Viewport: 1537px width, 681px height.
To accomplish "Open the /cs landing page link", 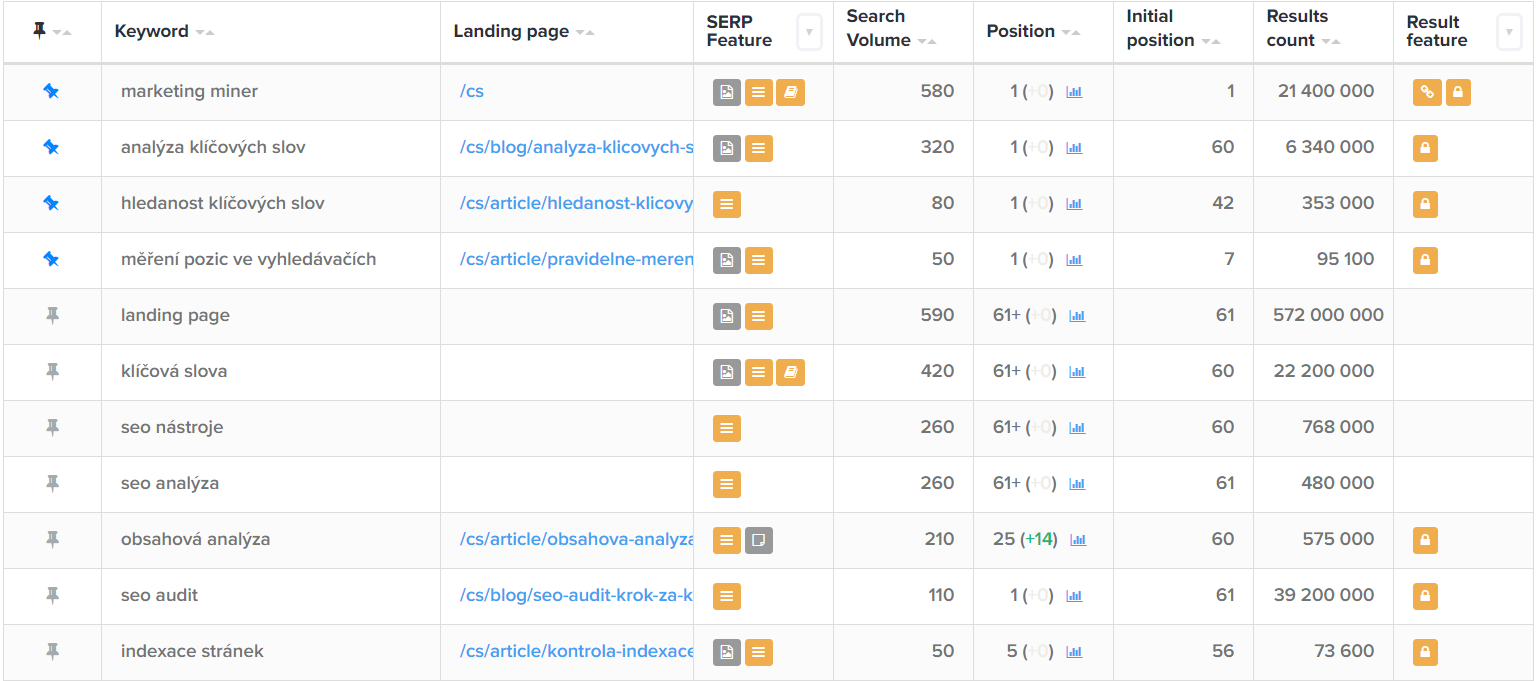I will (472, 92).
